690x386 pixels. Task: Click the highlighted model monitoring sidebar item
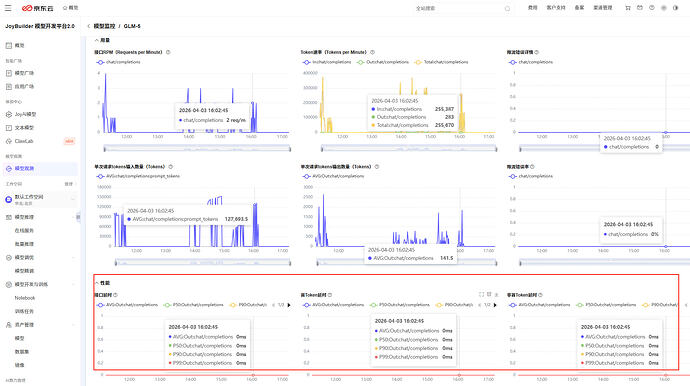40,169
